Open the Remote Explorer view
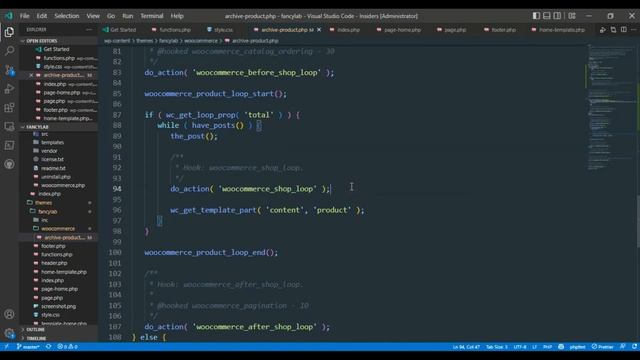This screenshot has height=360, width=640. point(9,127)
